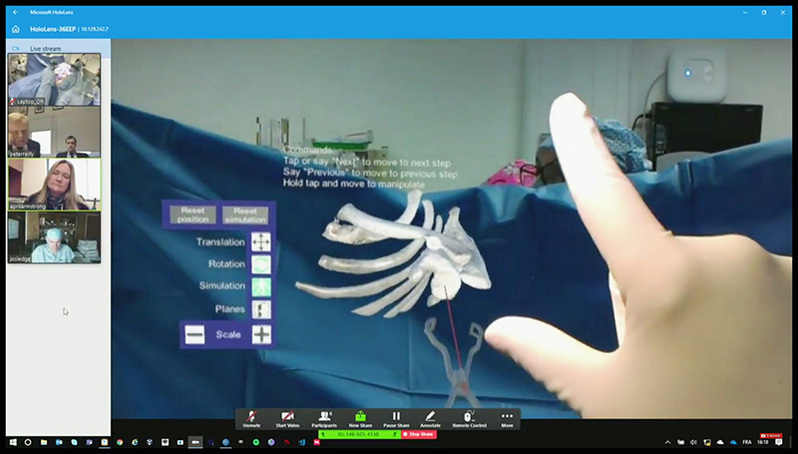Open Action Center notifications icon
Screen dimensions: 798x454
tap(779, 442)
